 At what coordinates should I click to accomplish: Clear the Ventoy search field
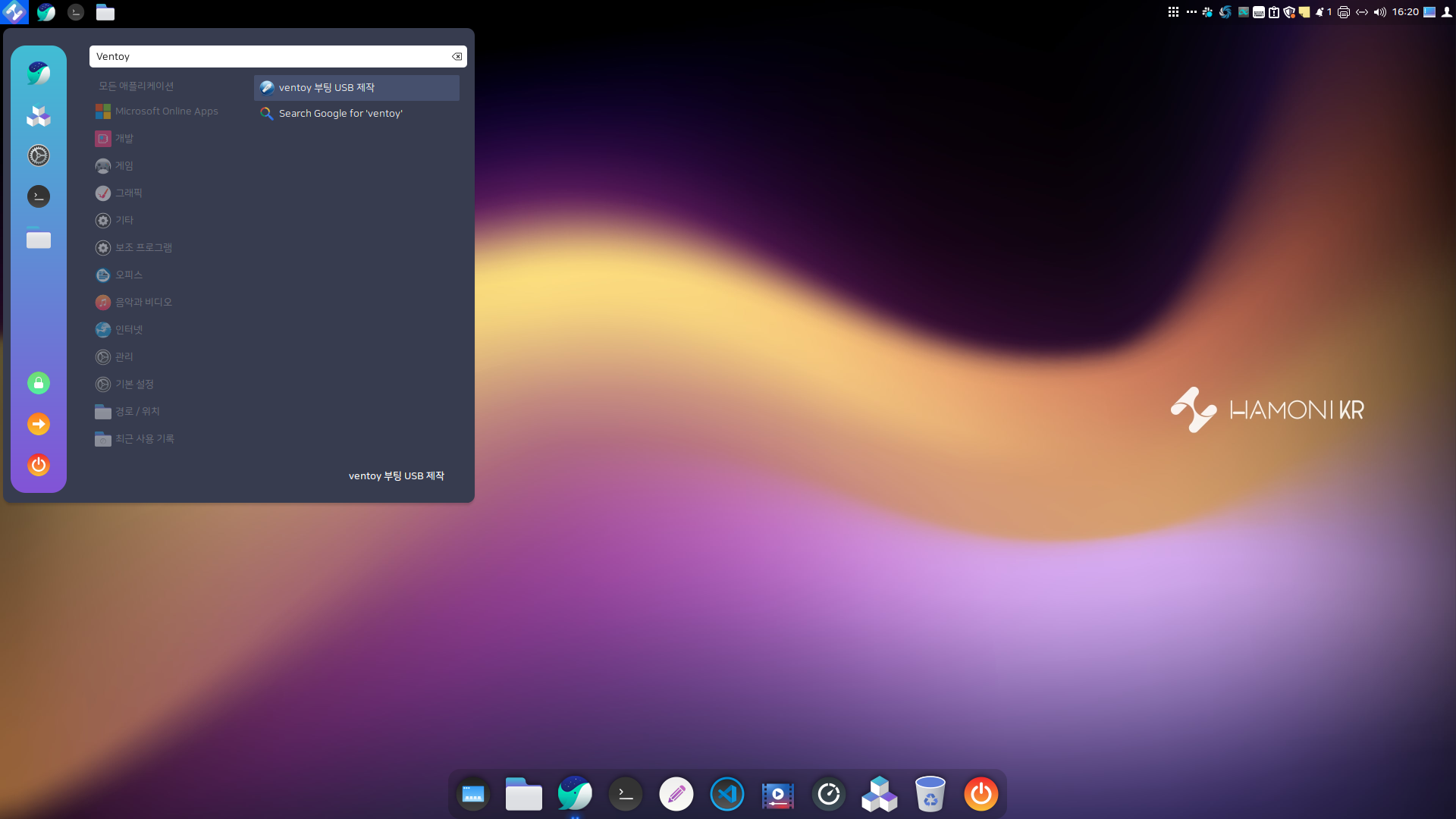click(x=457, y=57)
